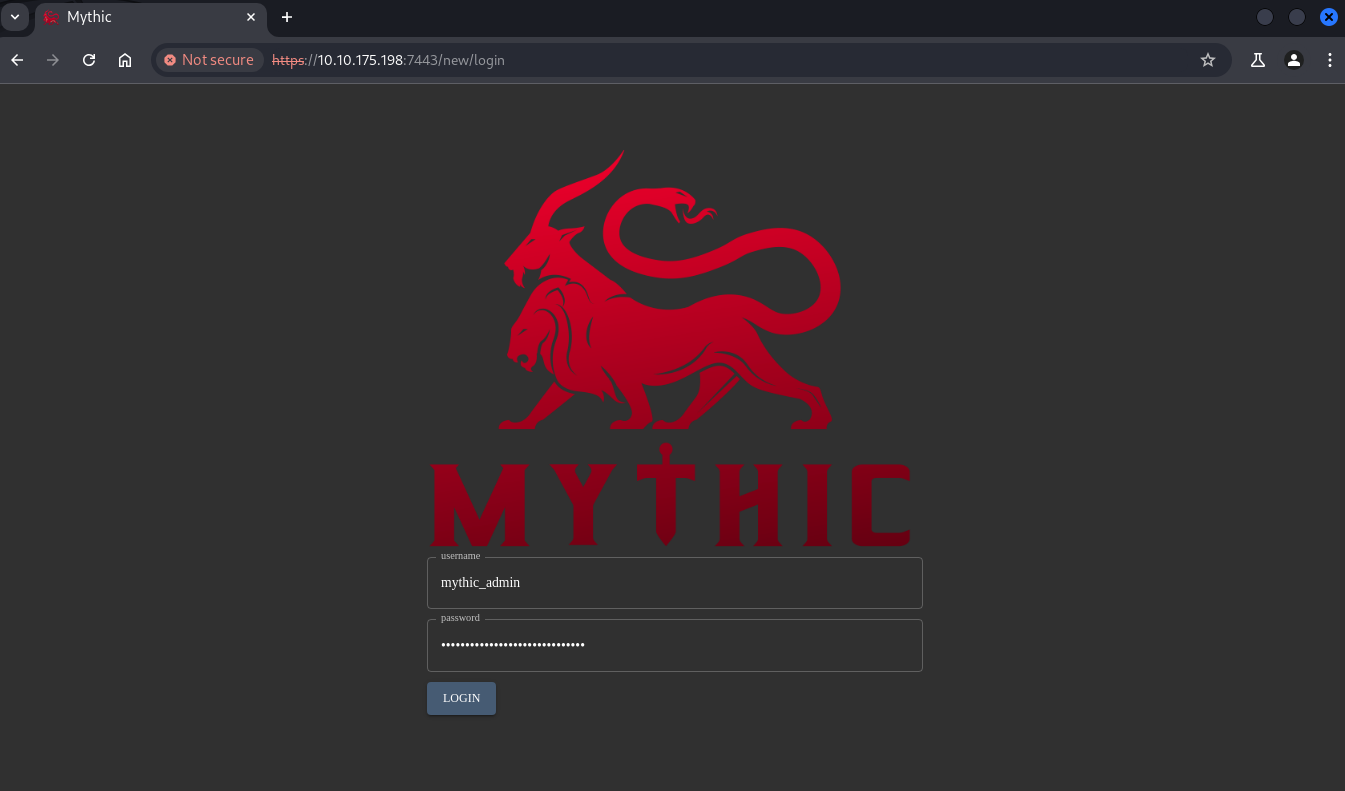Focus the username input field
The image size is (1345, 791).
[675, 583]
